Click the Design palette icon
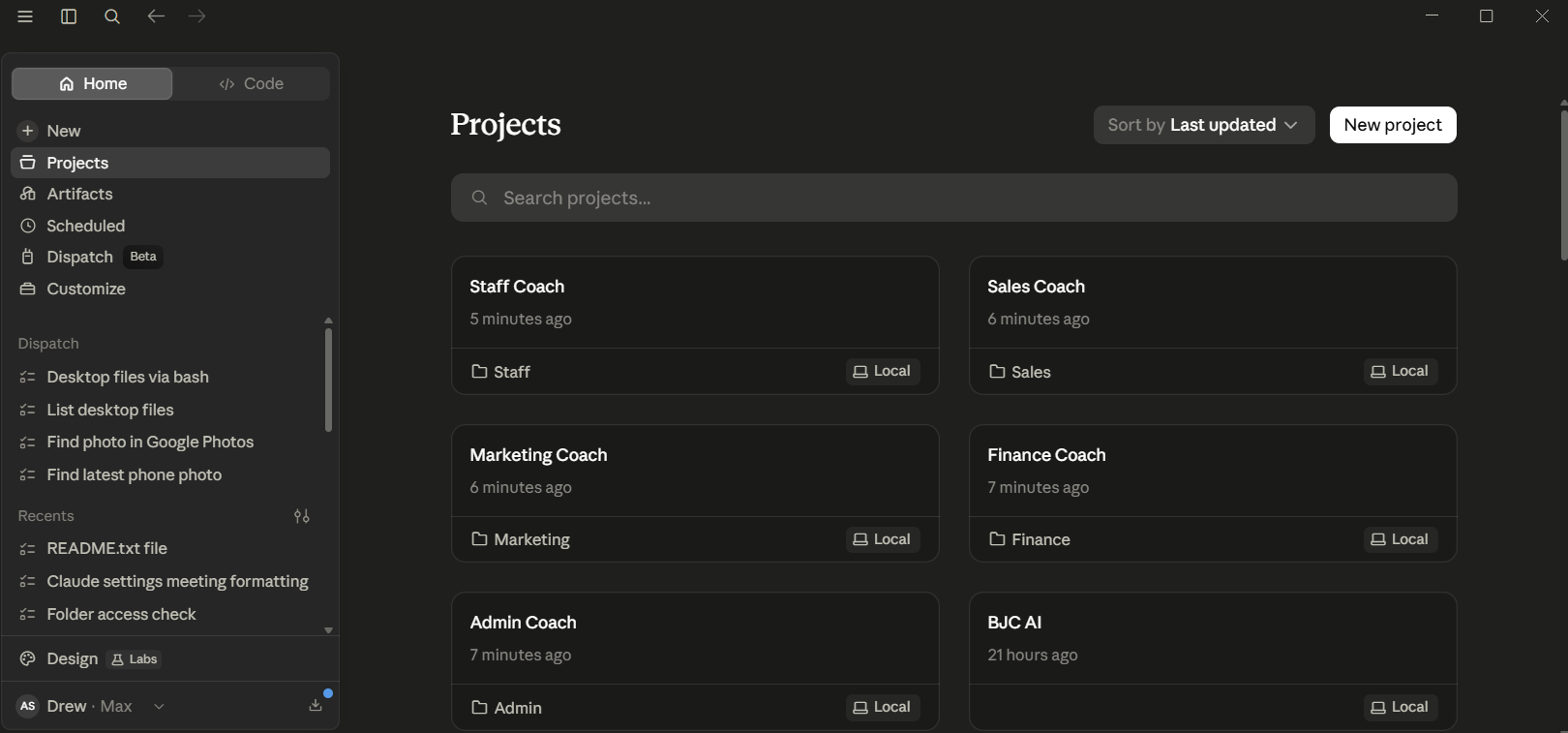This screenshot has height=733, width=1568. click(x=28, y=658)
